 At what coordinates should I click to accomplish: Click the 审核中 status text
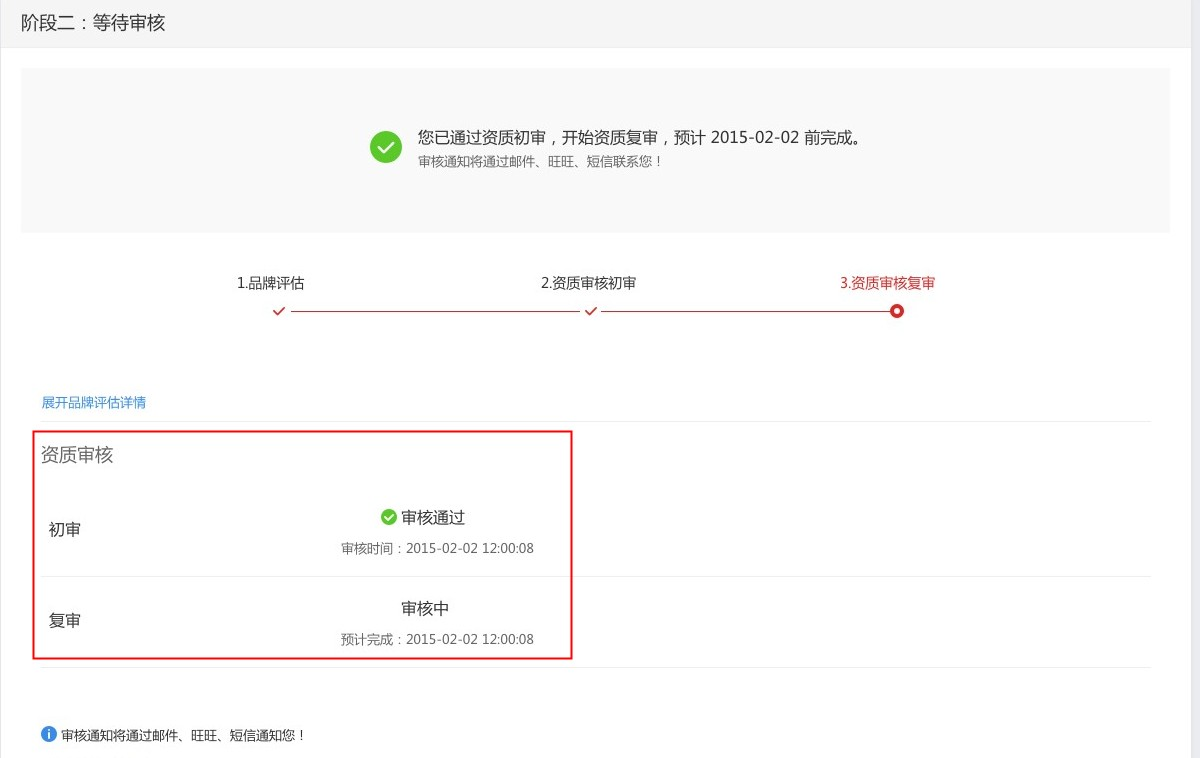[425, 609]
